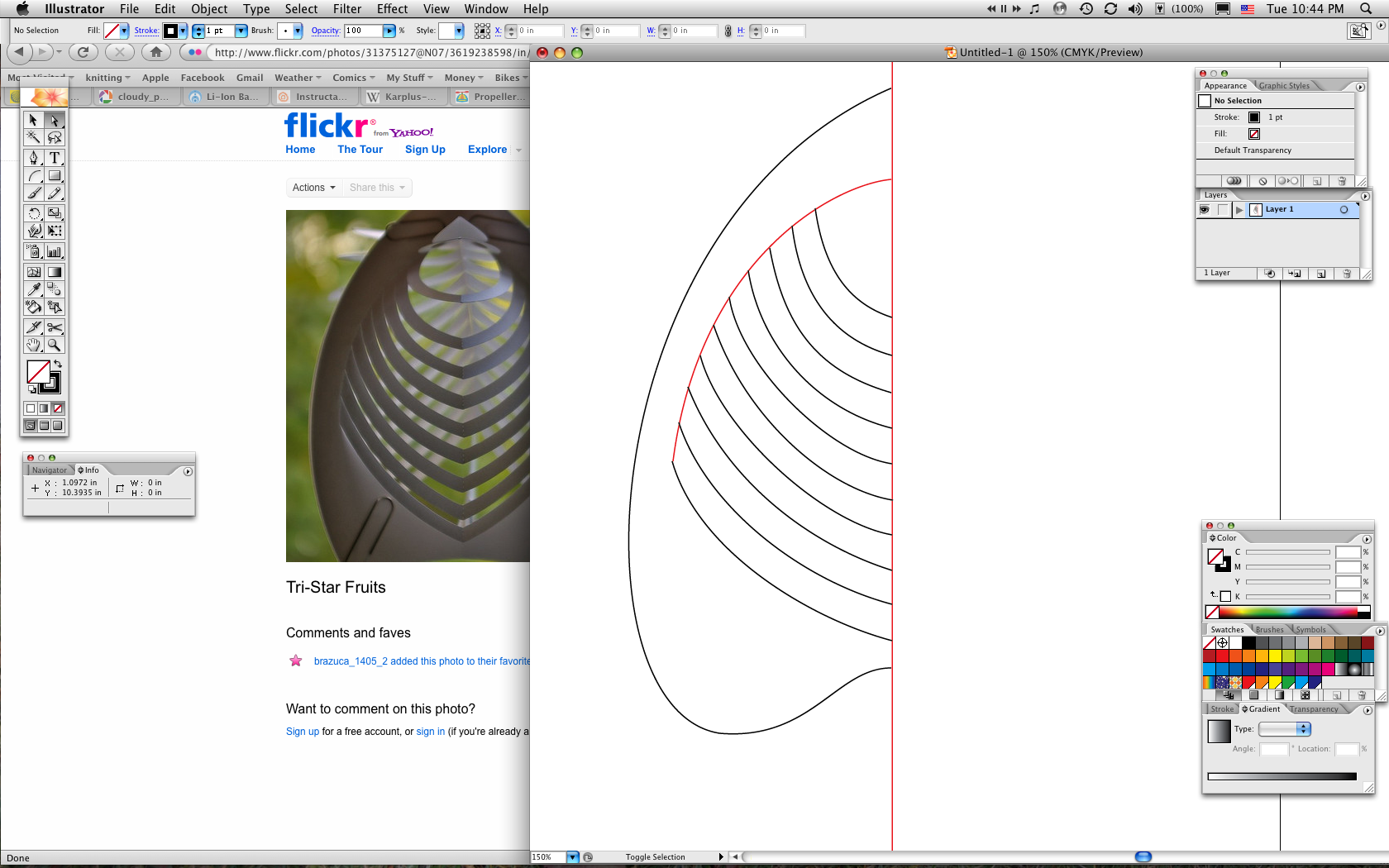The height and width of the screenshot is (868, 1389).
Task: Choose the Direct Selection tool
Action: [54, 120]
